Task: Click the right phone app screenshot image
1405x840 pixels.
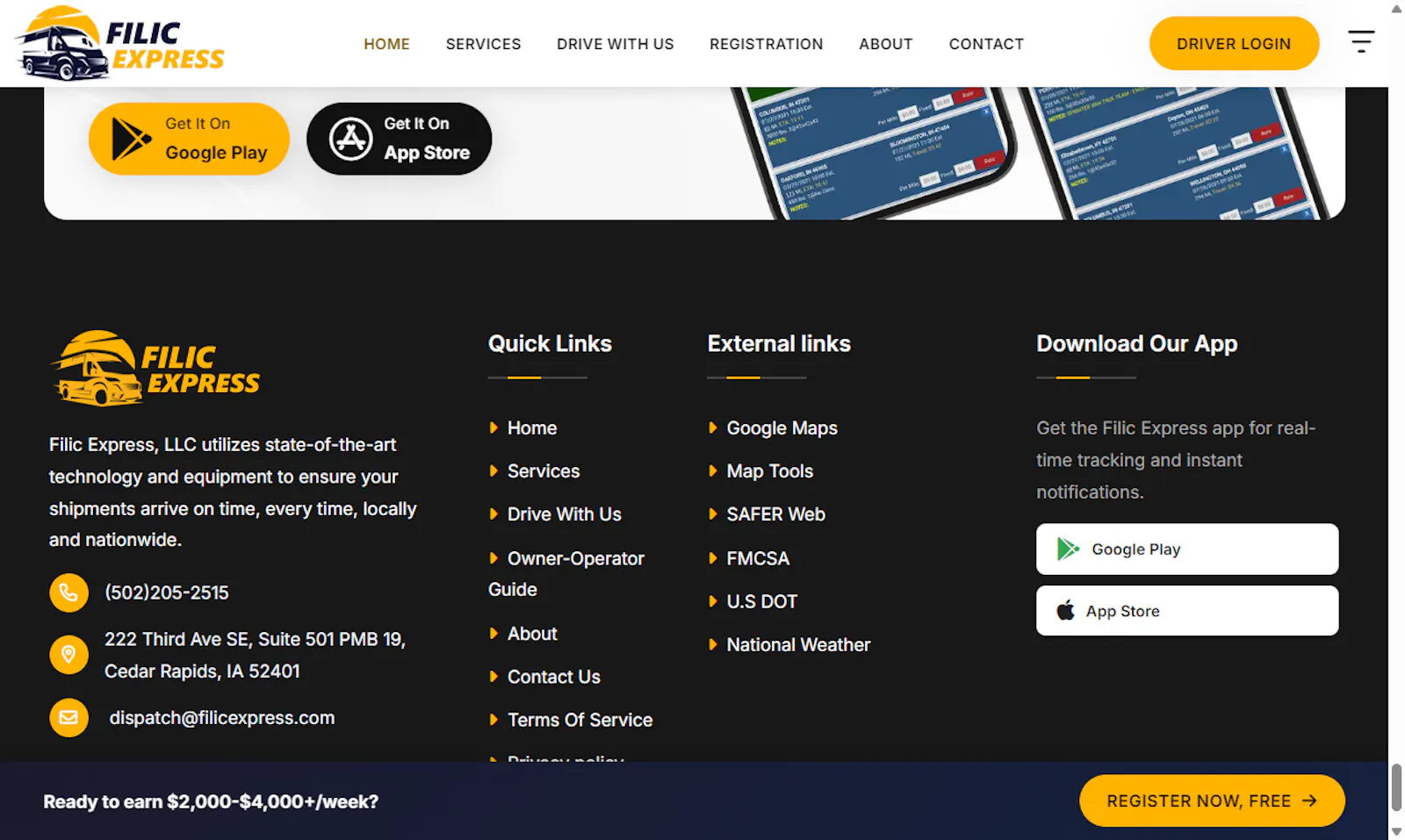Action: click(1177, 151)
